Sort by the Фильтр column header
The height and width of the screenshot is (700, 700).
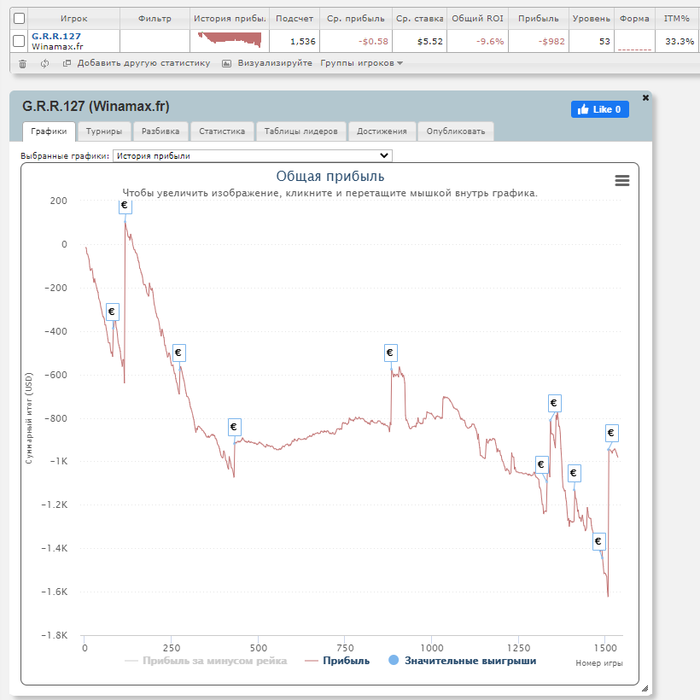click(x=154, y=19)
